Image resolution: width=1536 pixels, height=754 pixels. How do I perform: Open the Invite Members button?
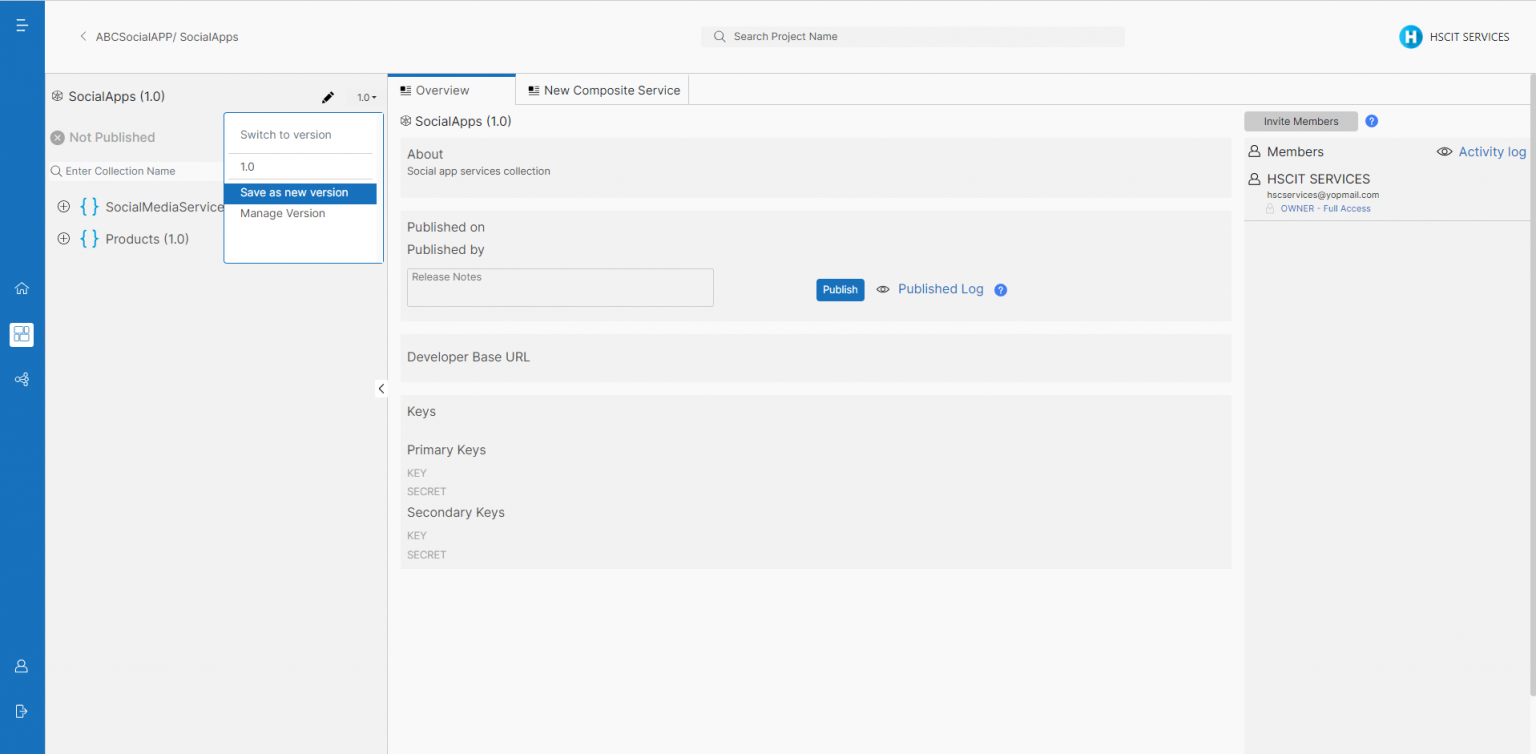click(x=1300, y=121)
